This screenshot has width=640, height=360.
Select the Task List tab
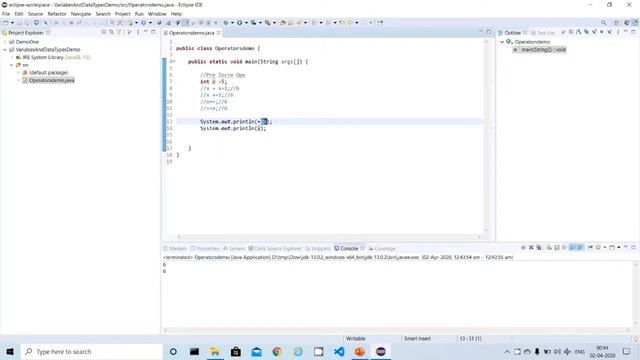(x=543, y=33)
